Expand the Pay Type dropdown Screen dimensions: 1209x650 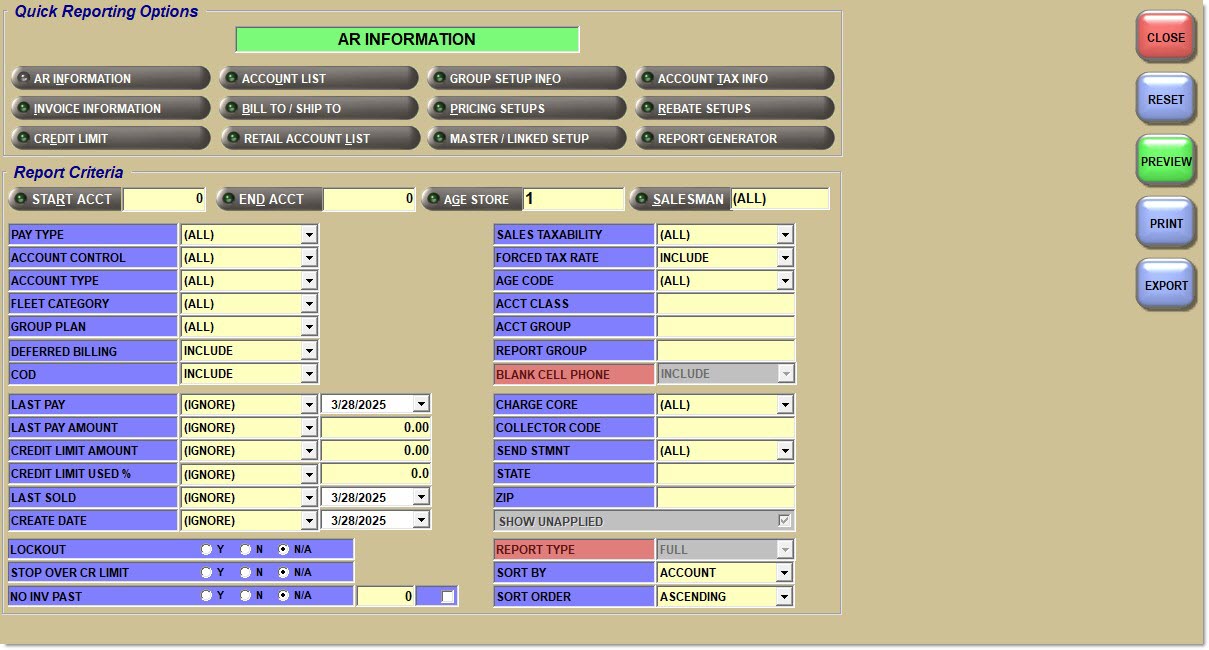point(309,235)
